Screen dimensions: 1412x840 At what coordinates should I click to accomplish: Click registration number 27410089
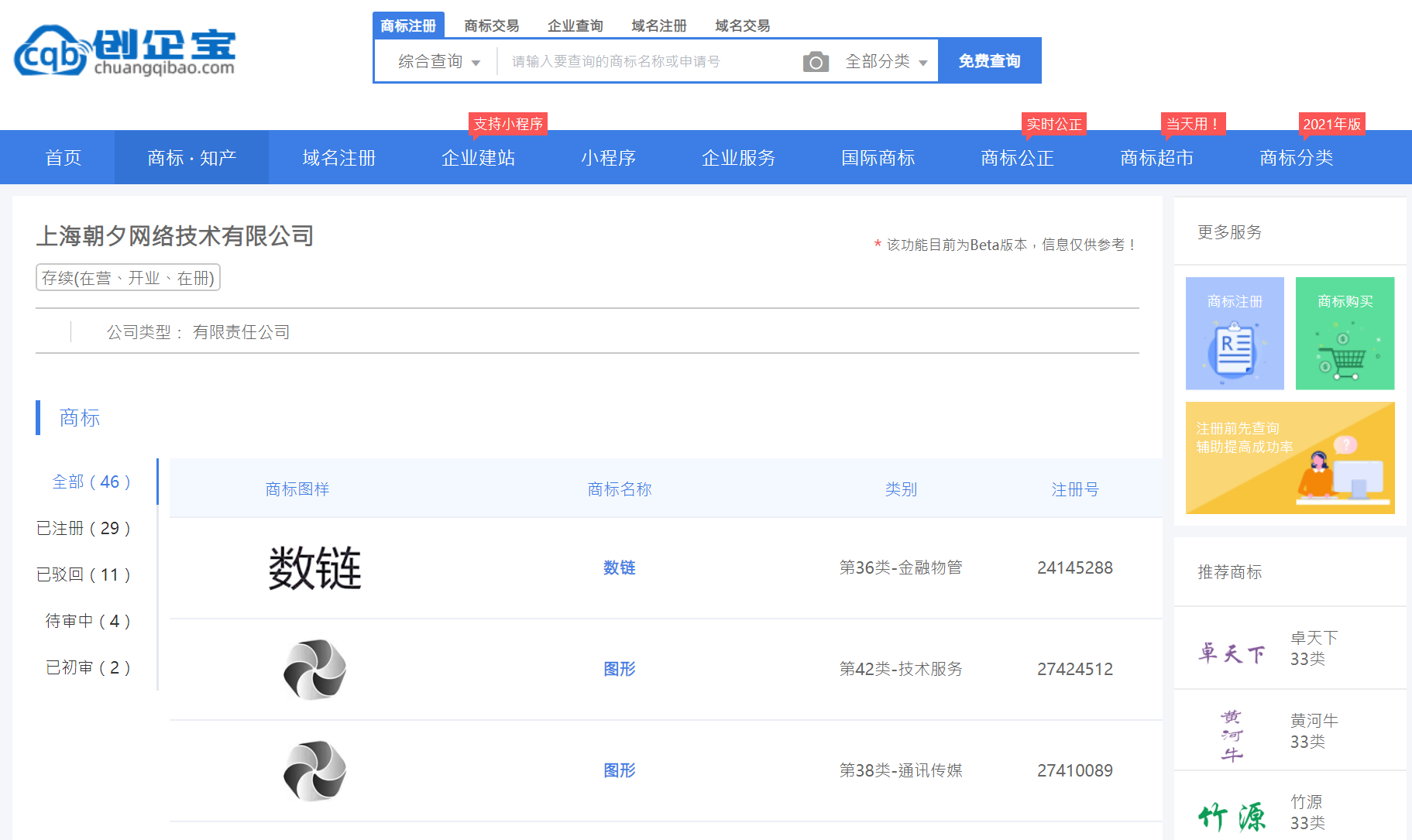(1075, 770)
